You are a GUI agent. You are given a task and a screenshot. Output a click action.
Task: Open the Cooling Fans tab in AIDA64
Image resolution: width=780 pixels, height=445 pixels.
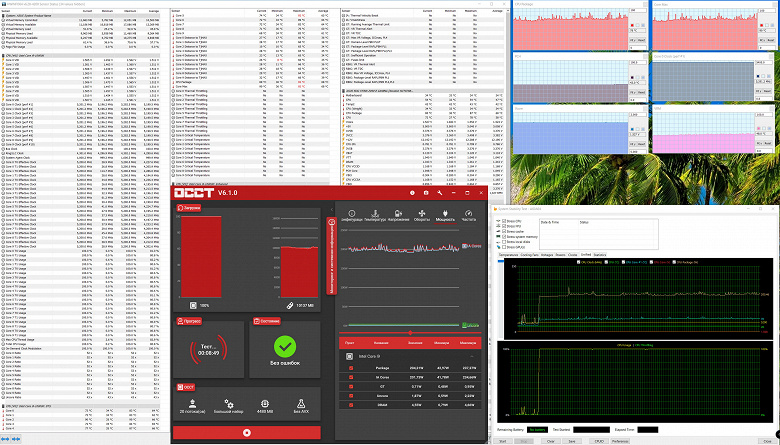(530, 255)
